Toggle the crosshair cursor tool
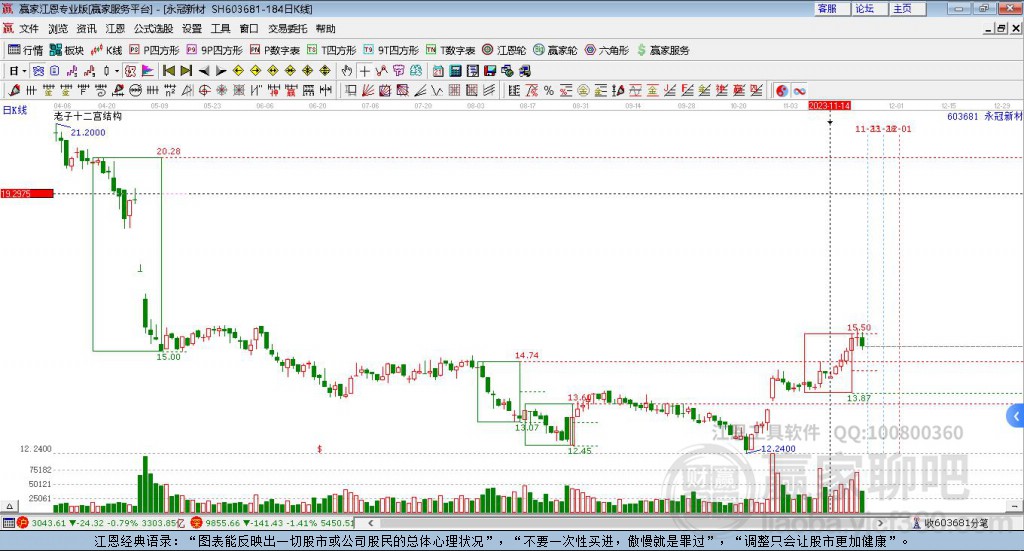The image size is (1024, 551). coord(364,71)
